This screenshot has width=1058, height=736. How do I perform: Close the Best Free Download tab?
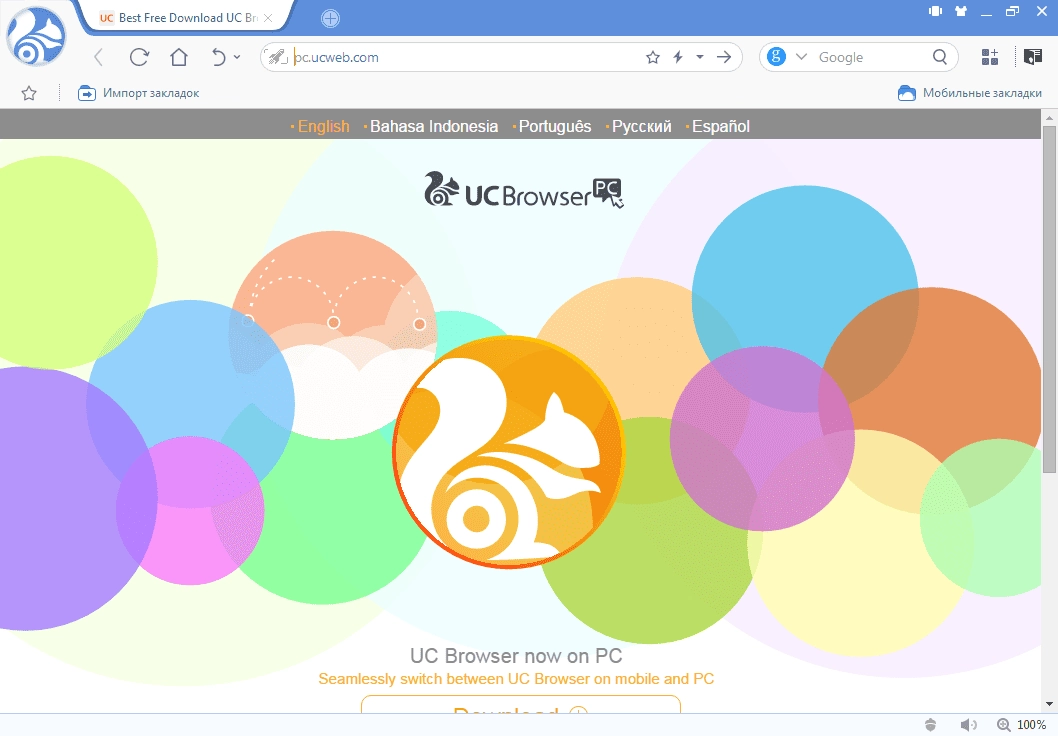click(x=268, y=18)
